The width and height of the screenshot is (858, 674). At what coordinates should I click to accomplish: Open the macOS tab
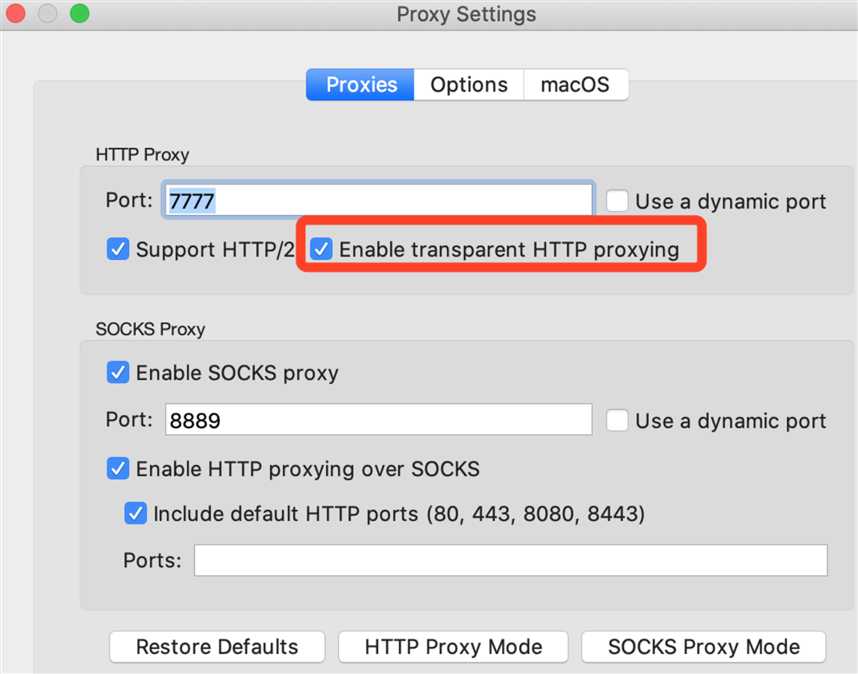point(576,85)
